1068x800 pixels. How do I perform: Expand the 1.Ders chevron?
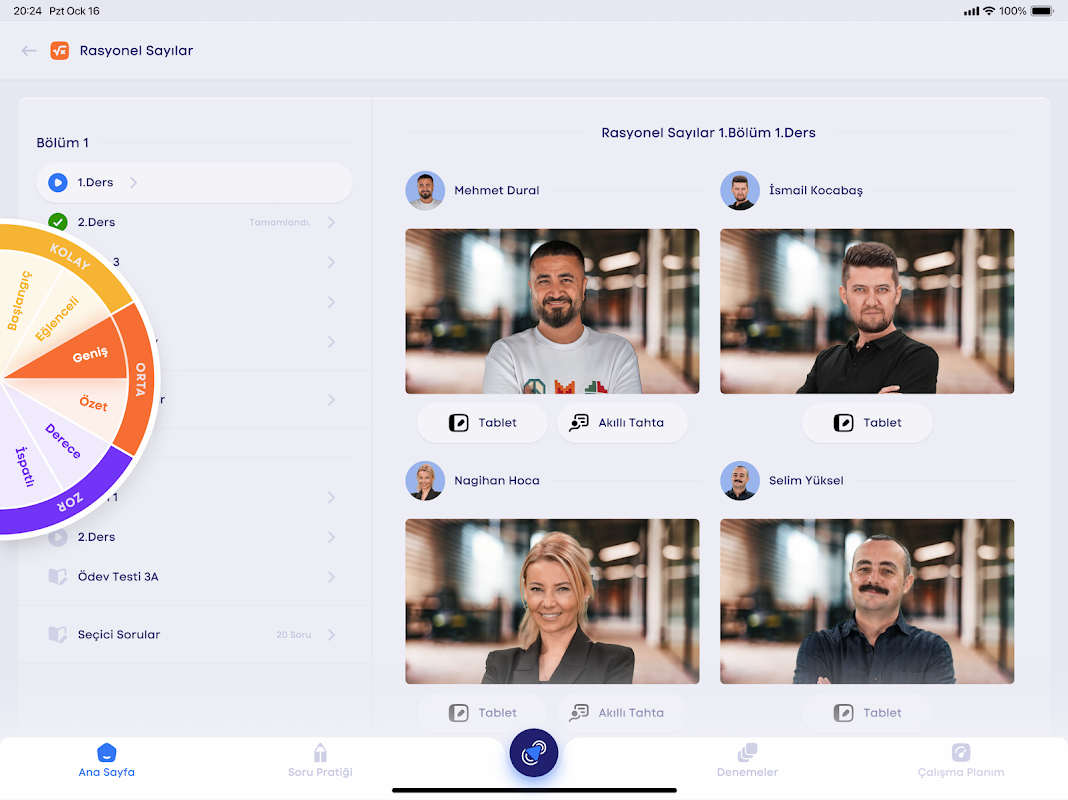[134, 182]
